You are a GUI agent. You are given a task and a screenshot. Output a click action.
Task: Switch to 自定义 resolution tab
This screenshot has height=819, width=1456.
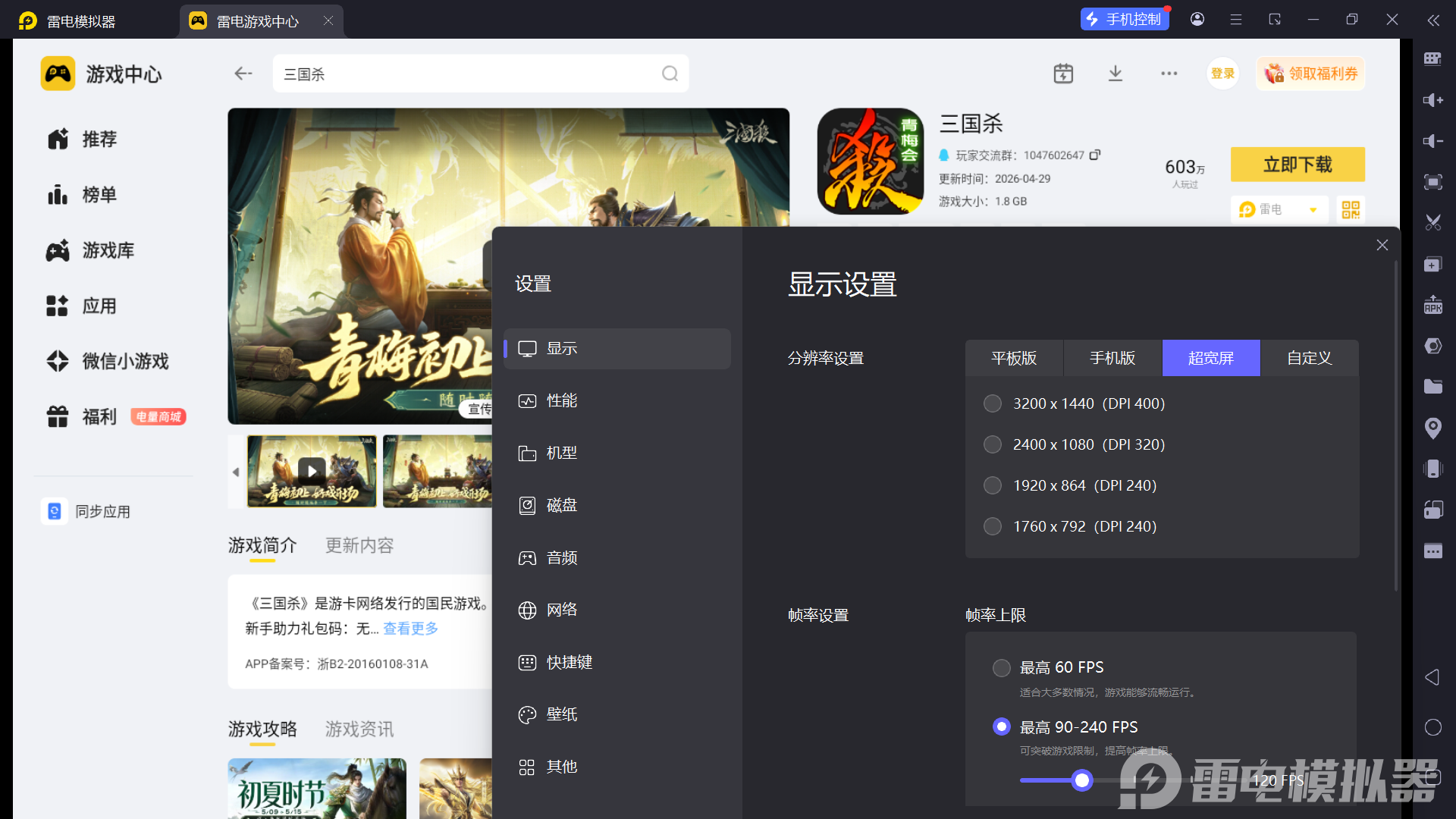1310,358
